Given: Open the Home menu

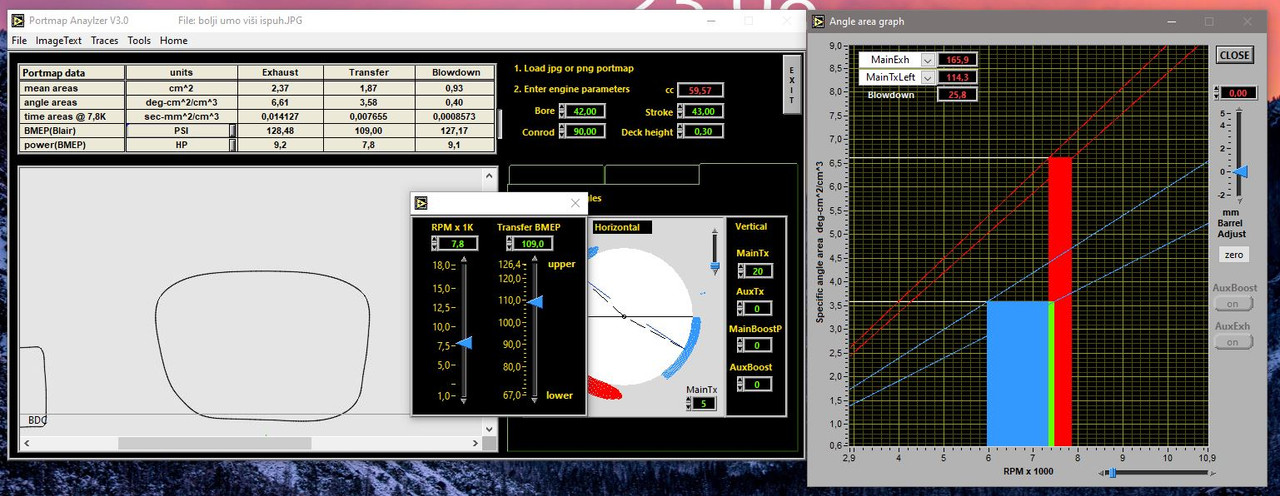Looking at the screenshot, I should [173, 41].
